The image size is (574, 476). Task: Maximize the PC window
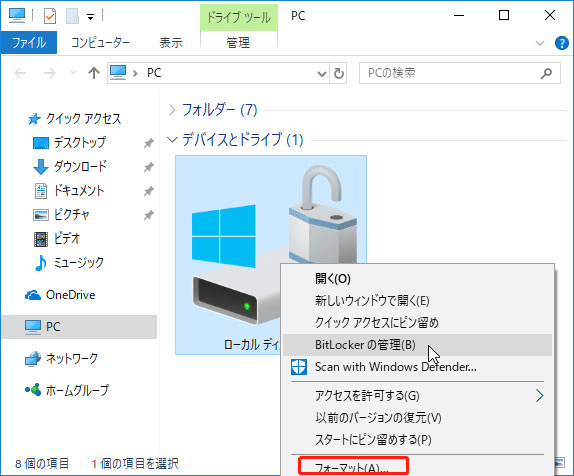pos(504,15)
